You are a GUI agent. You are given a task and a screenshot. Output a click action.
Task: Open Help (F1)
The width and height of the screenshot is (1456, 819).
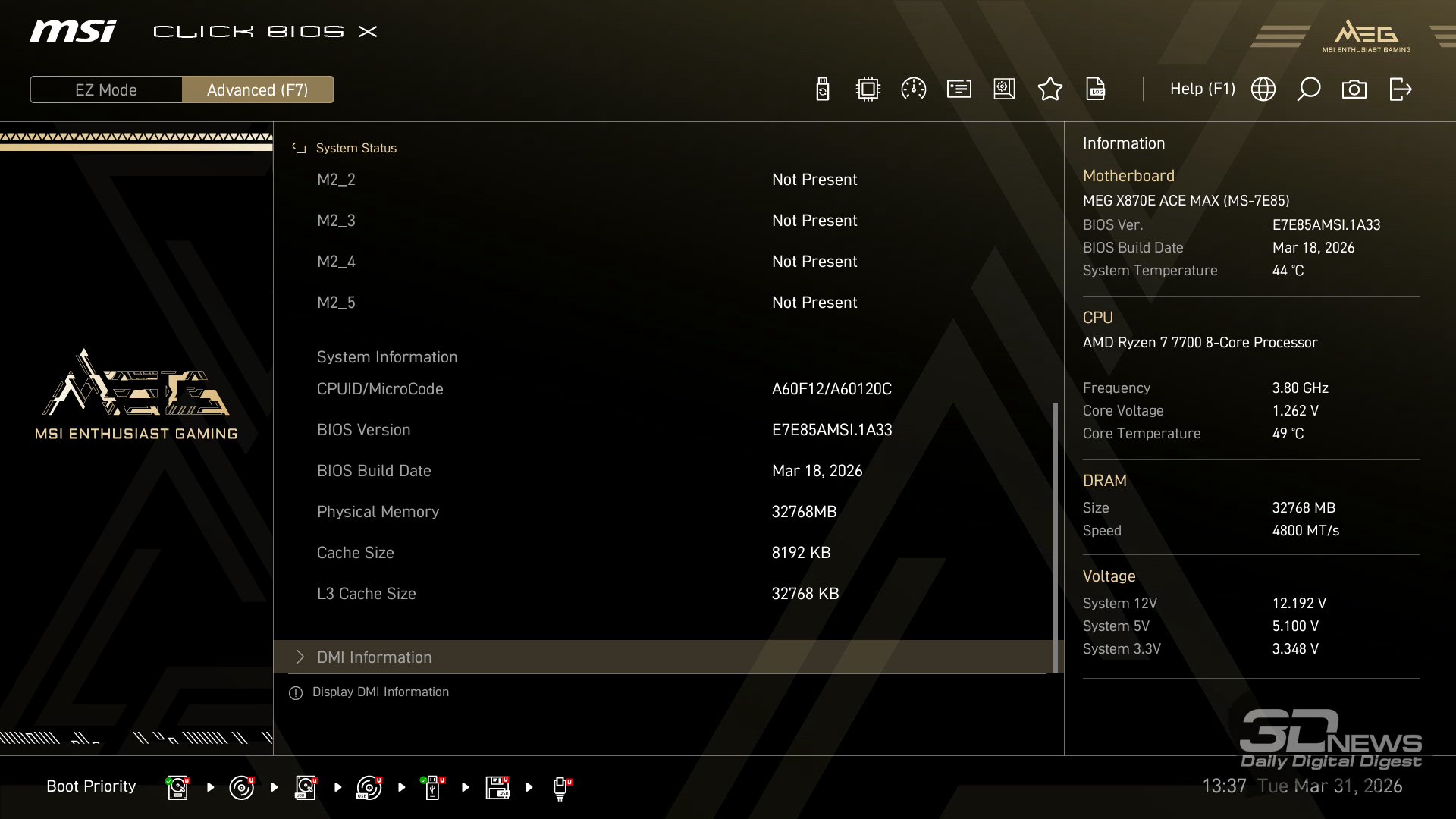1202,89
